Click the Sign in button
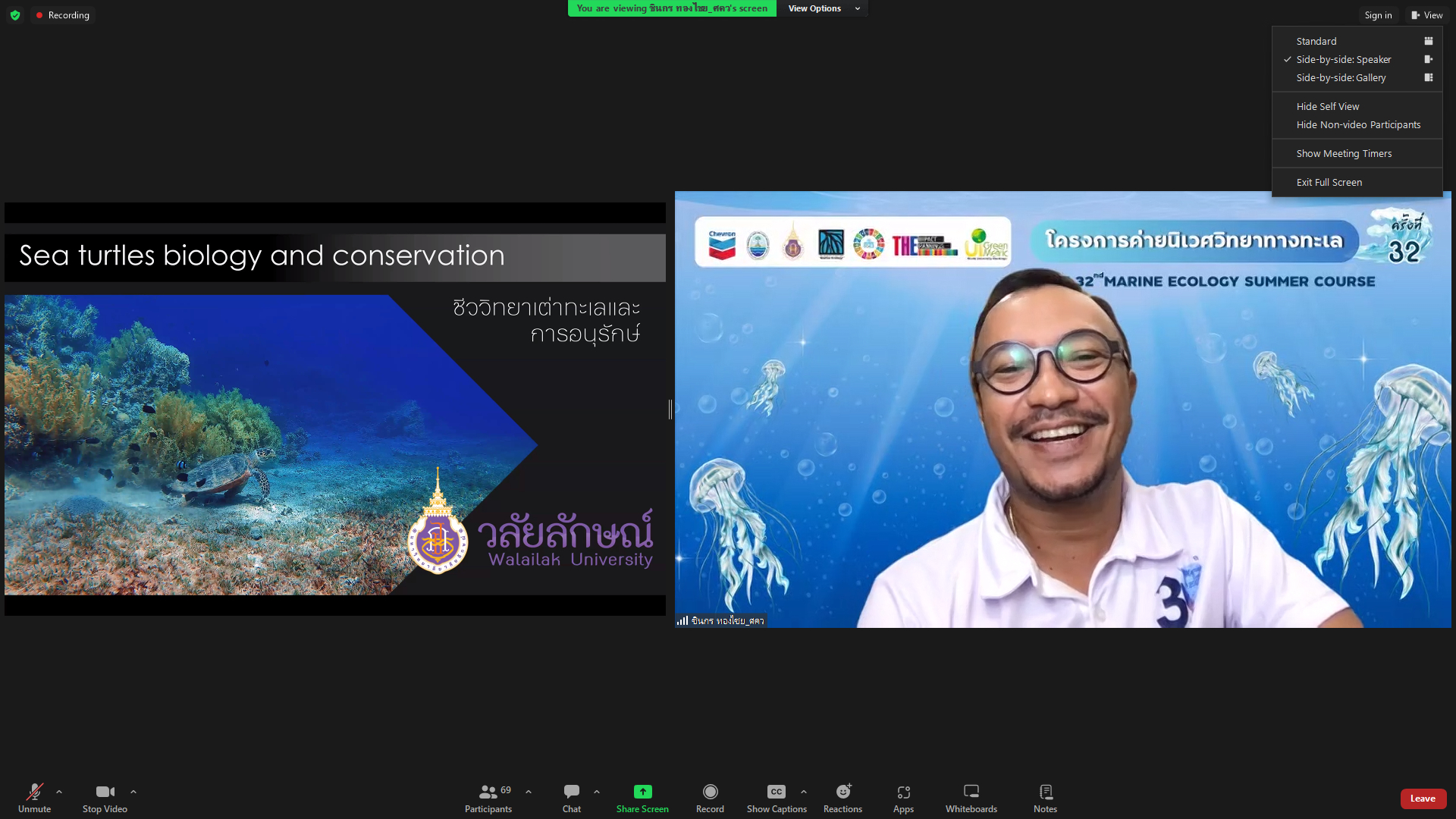The width and height of the screenshot is (1456, 819). point(1378,15)
